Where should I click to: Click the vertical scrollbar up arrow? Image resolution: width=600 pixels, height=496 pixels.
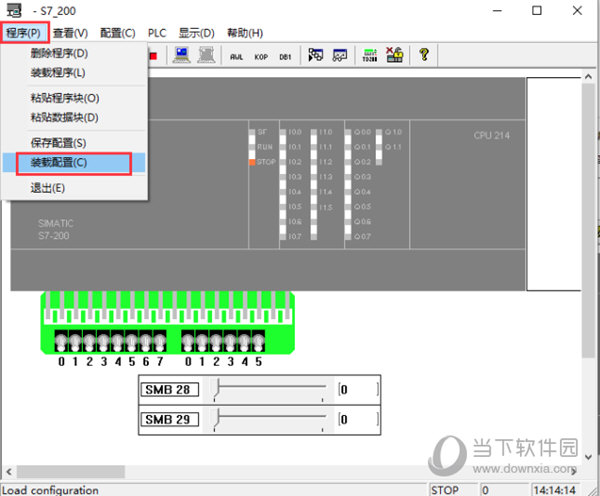coord(589,76)
